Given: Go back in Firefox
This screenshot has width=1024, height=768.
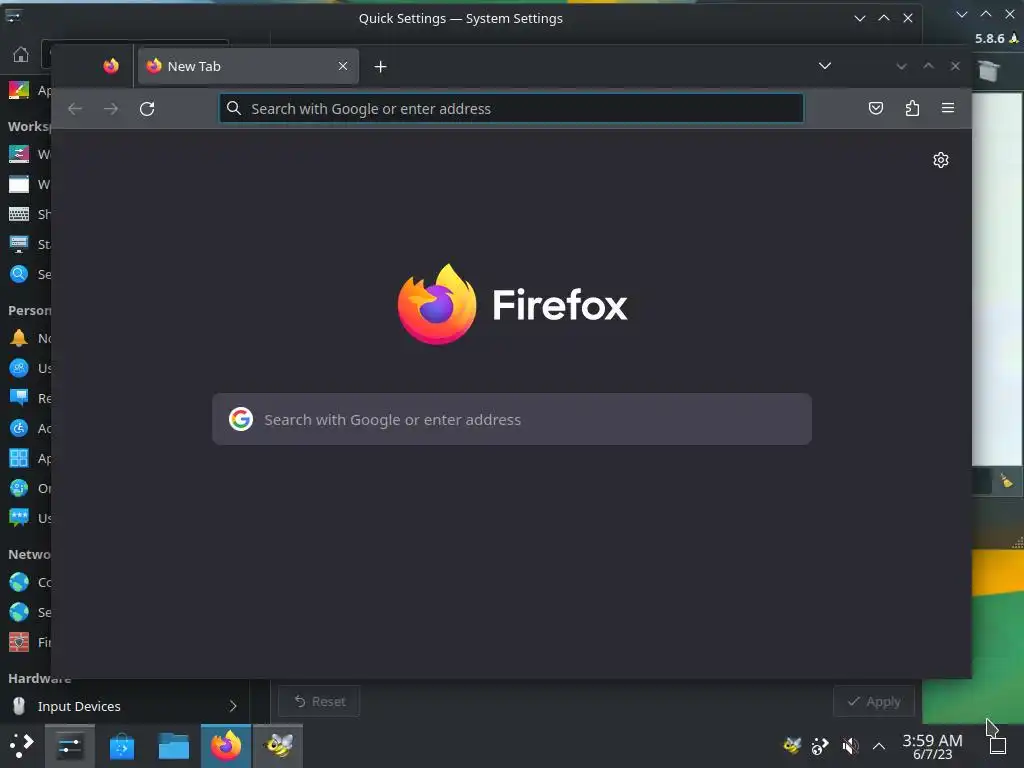Looking at the screenshot, I should 75,108.
